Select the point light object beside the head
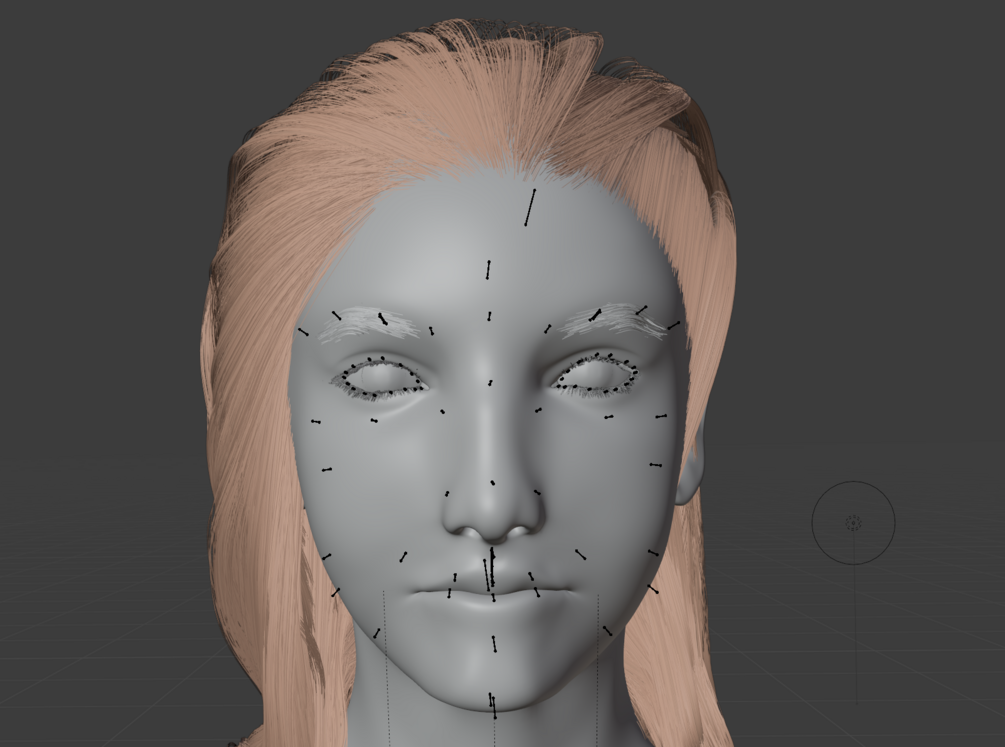The image size is (1005, 747). click(853, 523)
